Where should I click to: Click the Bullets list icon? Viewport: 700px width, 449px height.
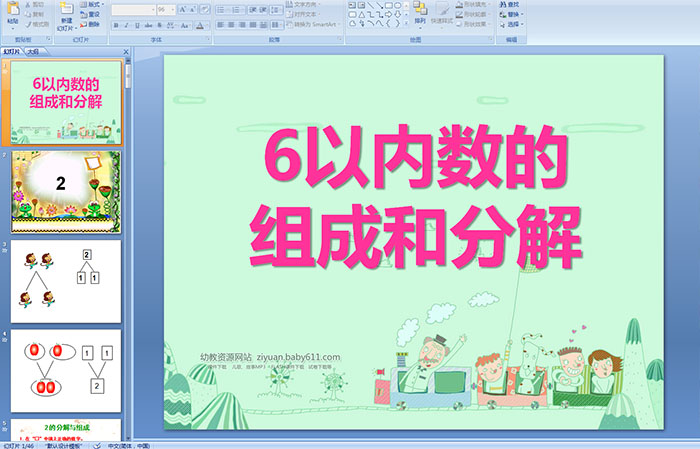click(x=221, y=10)
